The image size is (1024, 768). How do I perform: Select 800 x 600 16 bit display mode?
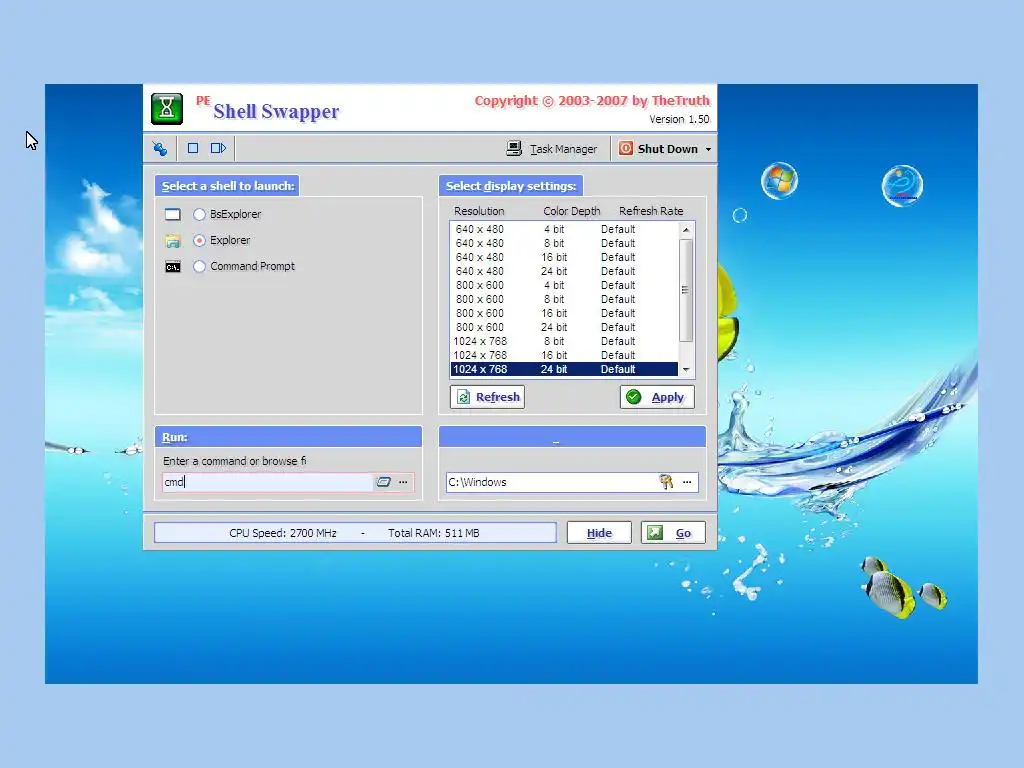[564, 313]
